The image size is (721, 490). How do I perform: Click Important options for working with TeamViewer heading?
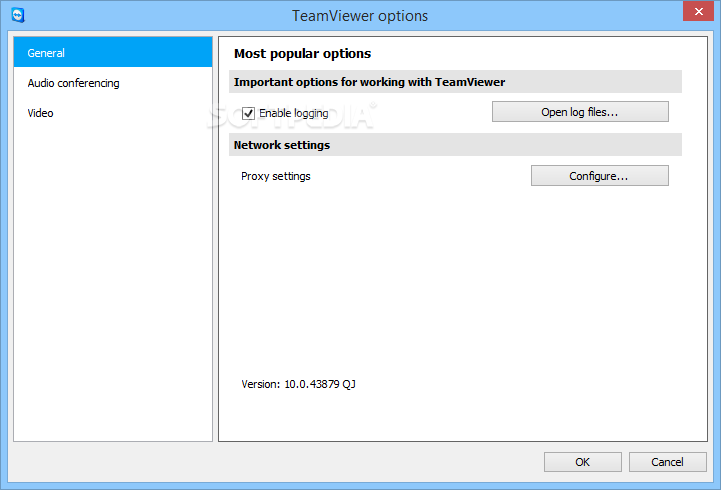(x=369, y=82)
